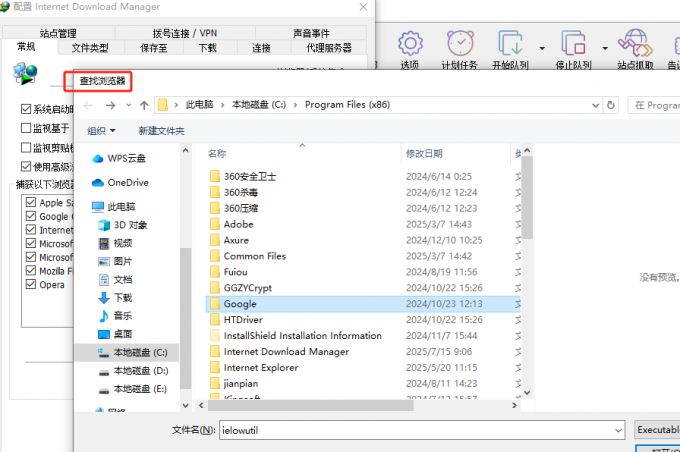Select 图片 folder in navigation pane

(x=115, y=261)
